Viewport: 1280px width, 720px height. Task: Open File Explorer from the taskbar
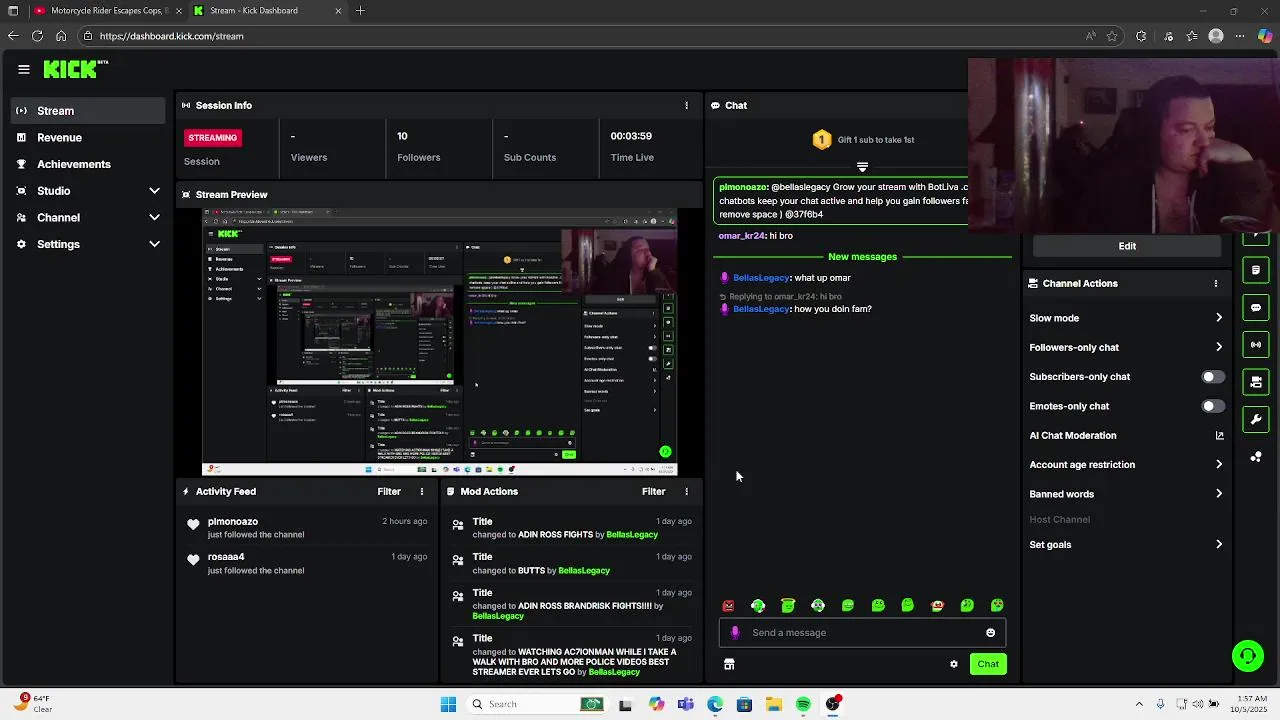[774, 704]
